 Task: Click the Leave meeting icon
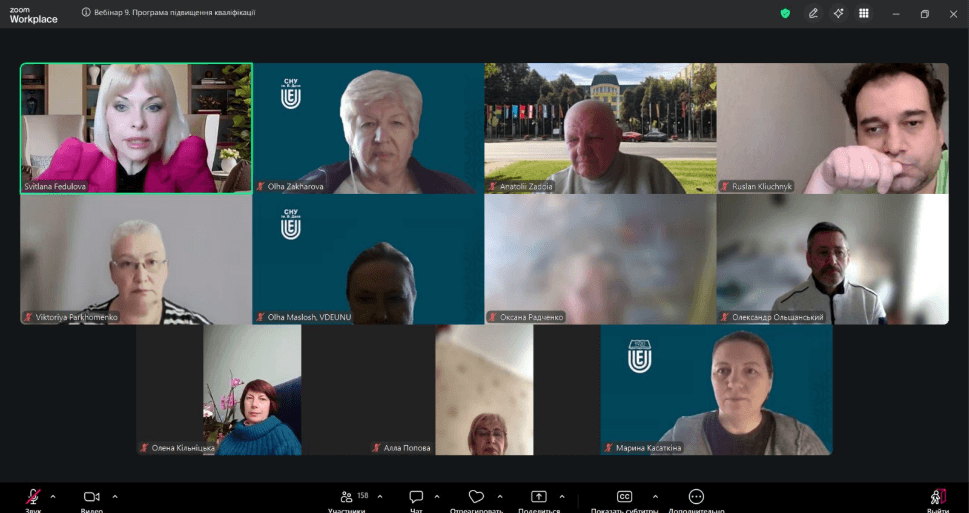point(937,497)
